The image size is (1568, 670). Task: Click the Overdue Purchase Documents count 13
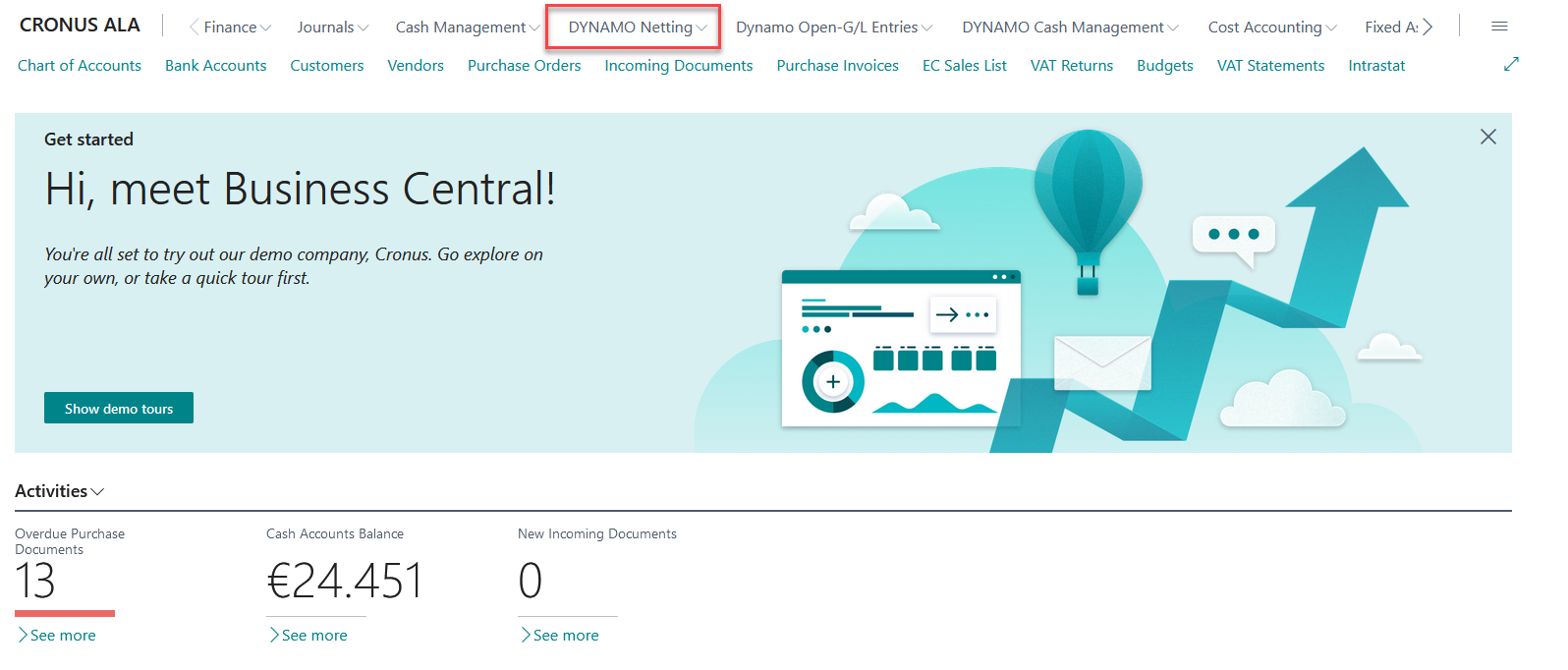35,581
